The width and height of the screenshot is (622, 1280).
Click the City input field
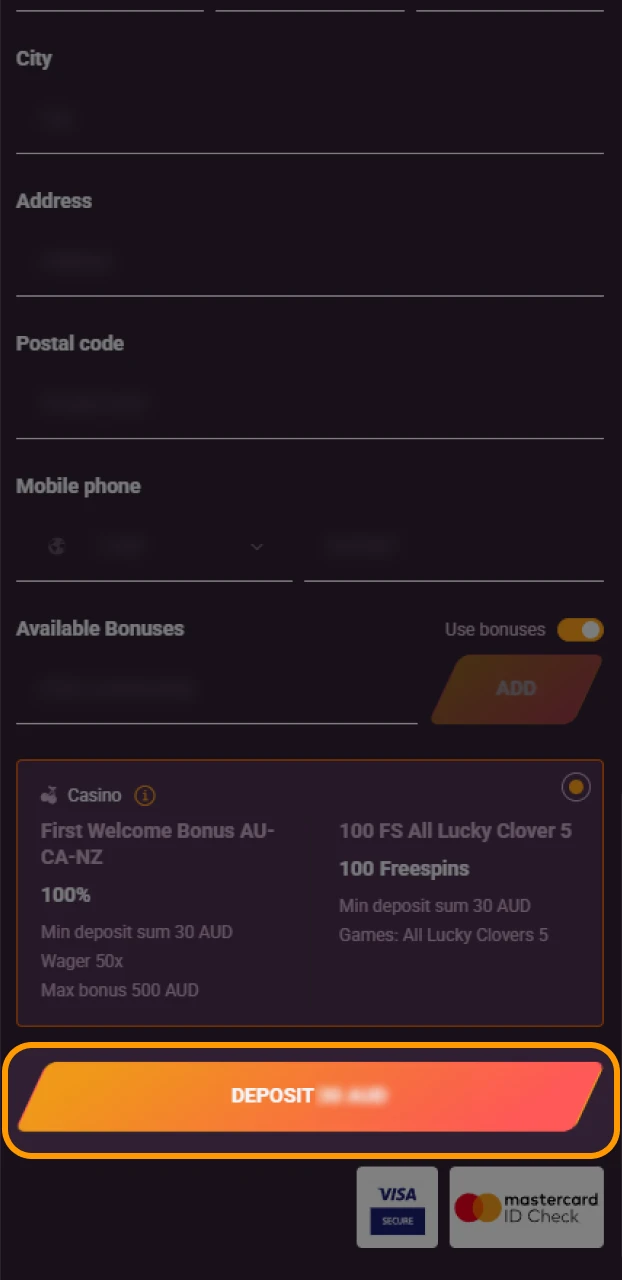coord(200,118)
